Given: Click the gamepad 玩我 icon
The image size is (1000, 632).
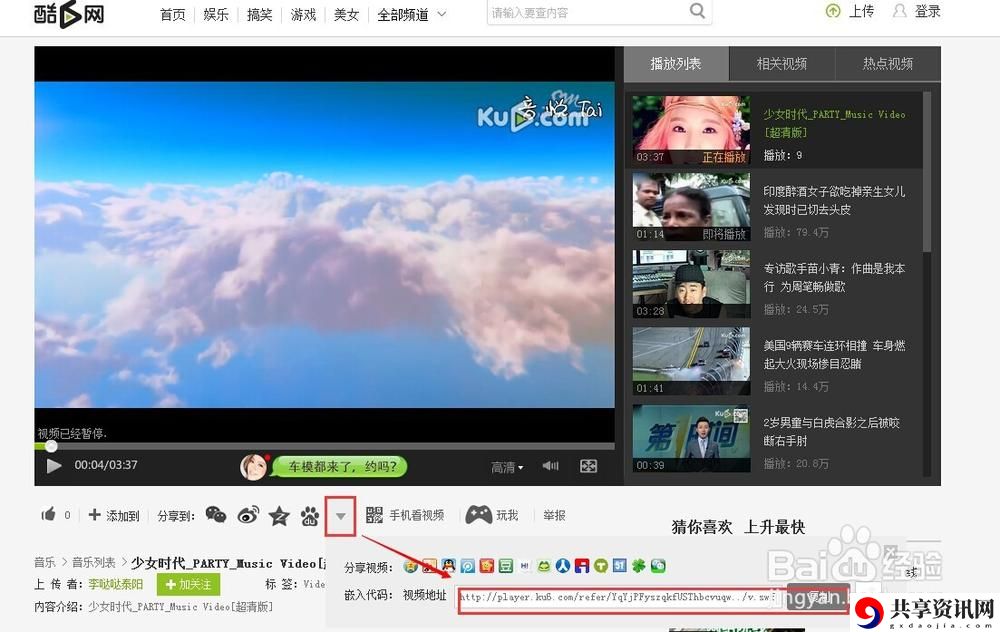Looking at the screenshot, I should tap(478, 515).
